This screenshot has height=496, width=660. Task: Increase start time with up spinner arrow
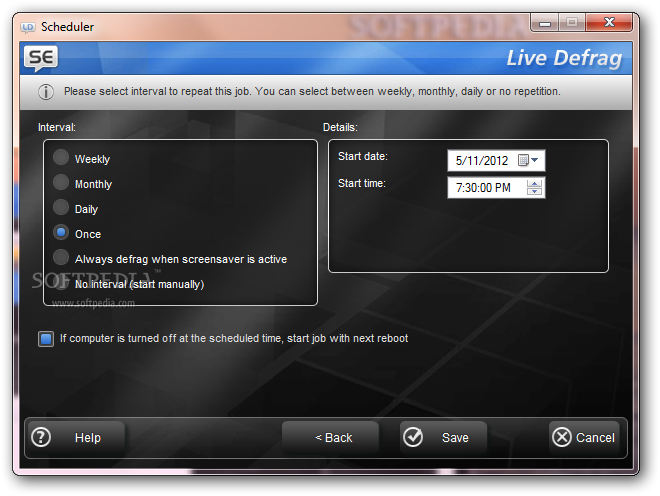pos(535,184)
